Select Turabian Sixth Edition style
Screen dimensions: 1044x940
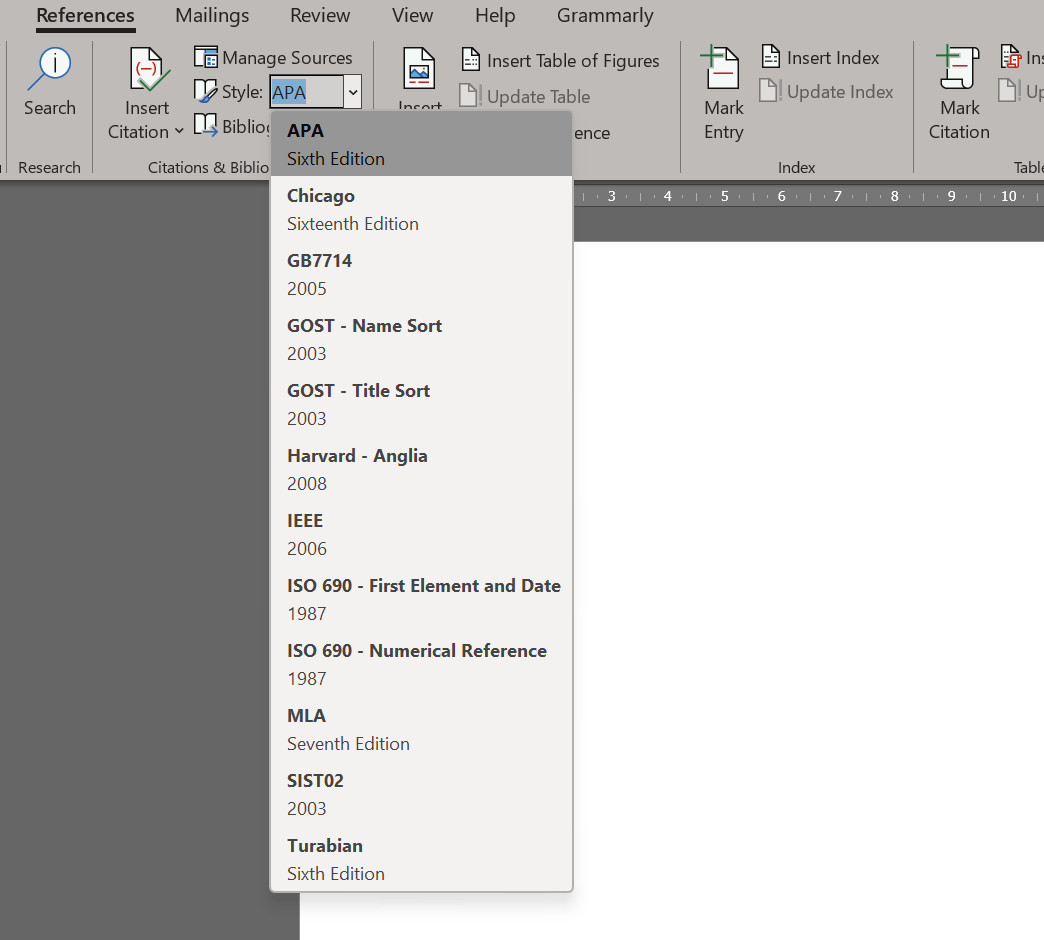(421, 859)
